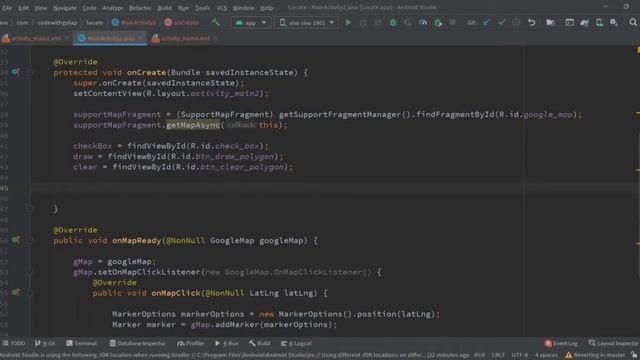Viewport: 640px width, 360px height.
Task: Open the Terminal tool window
Action: click(x=82, y=343)
